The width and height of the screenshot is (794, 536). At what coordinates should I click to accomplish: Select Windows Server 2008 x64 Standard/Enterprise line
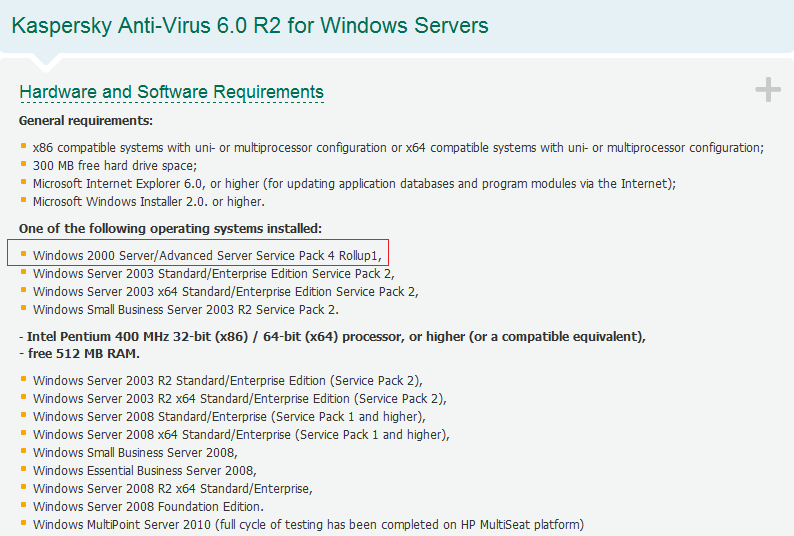click(x=241, y=435)
